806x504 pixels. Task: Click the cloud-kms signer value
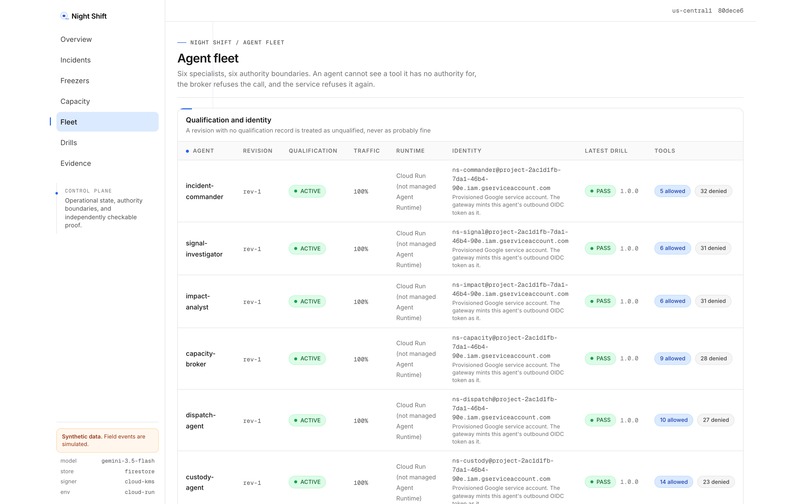pos(139,481)
